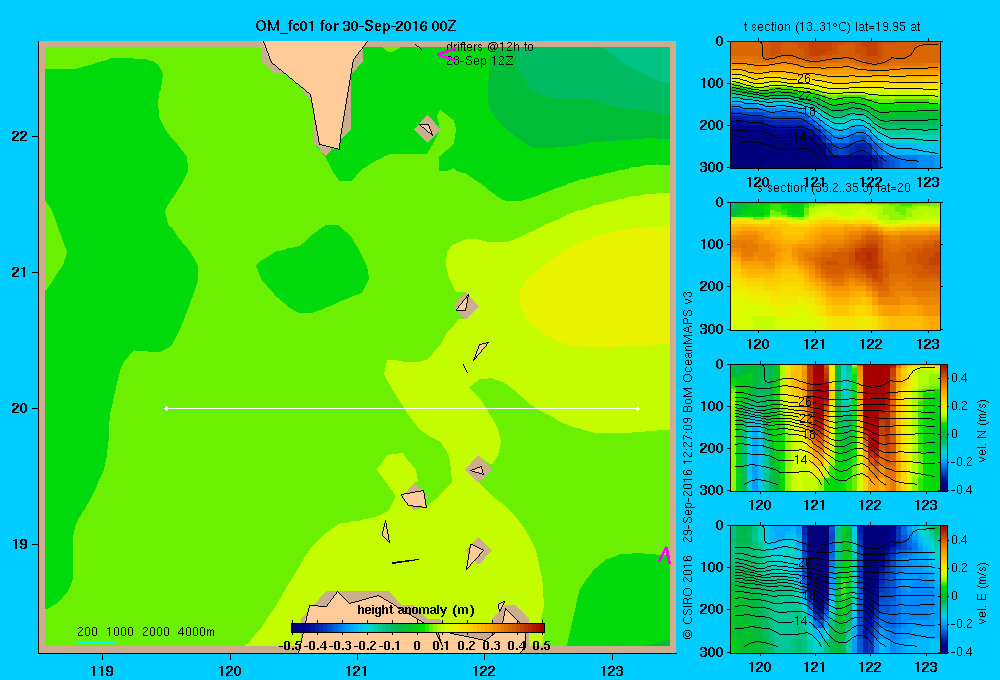
Task: Click the vel. E color scale bar
Action: (x=945, y=589)
